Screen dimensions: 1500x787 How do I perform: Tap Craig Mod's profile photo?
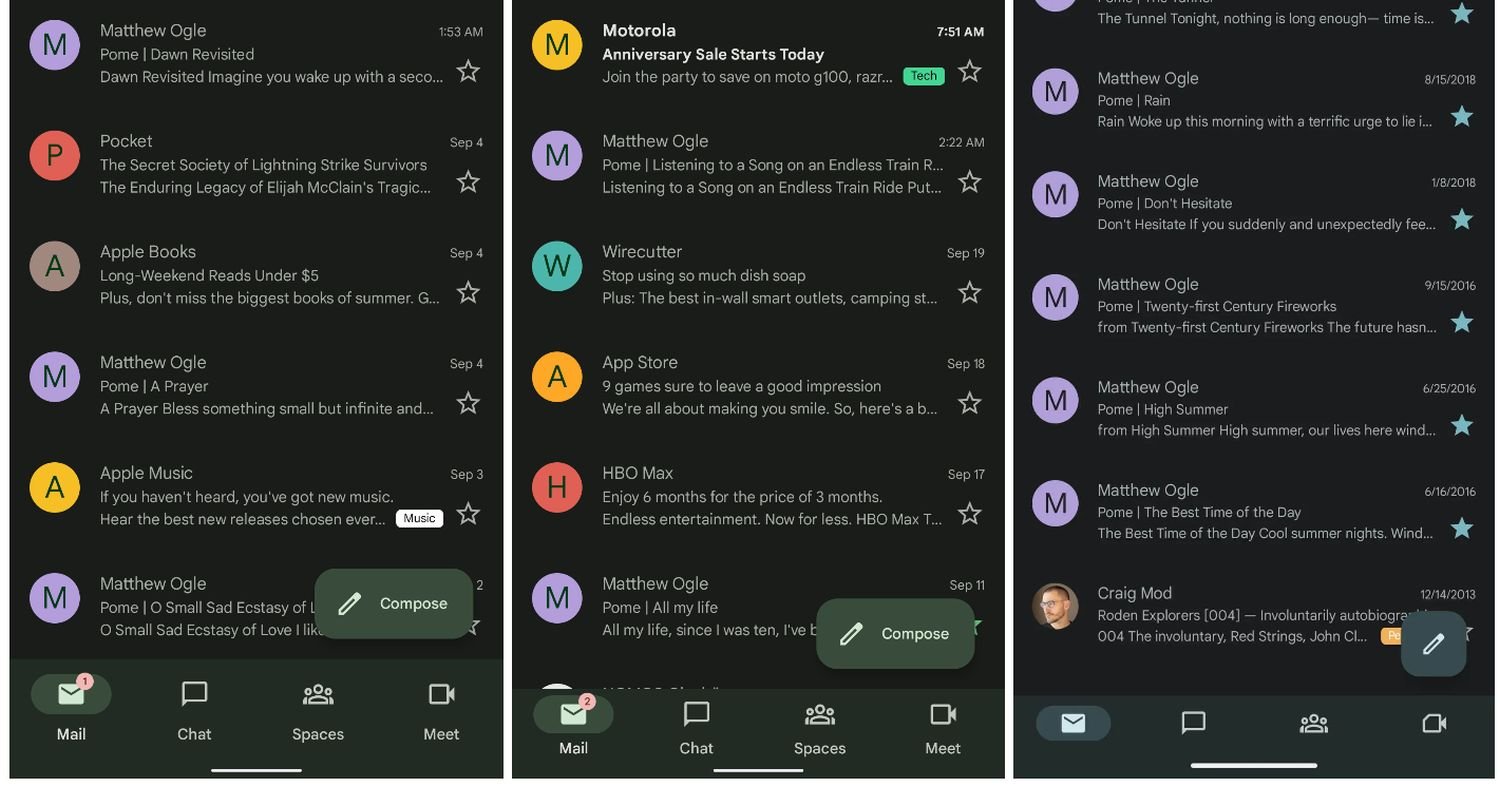point(1055,606)
